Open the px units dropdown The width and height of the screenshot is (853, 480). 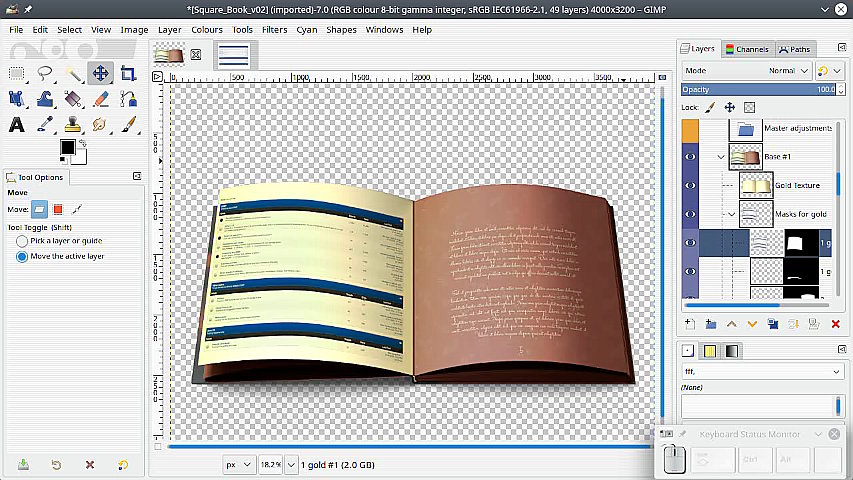coord(240,465)
